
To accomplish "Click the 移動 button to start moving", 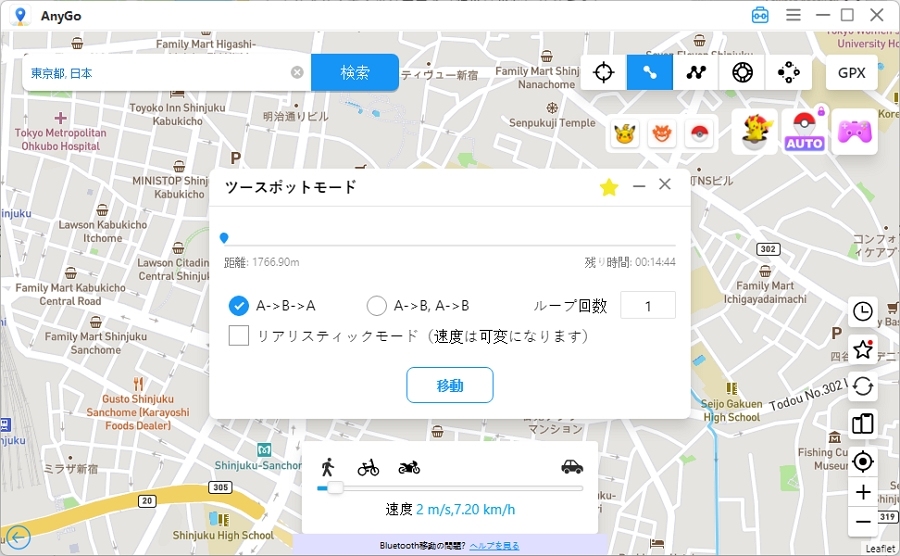I will [x=449, y=385].
